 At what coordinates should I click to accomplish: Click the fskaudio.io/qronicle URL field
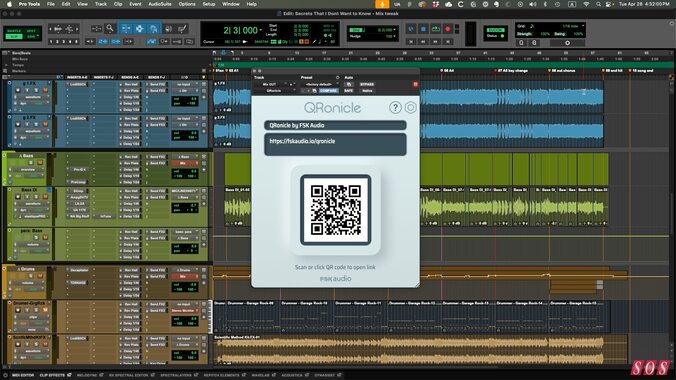[x=335, y=144]
